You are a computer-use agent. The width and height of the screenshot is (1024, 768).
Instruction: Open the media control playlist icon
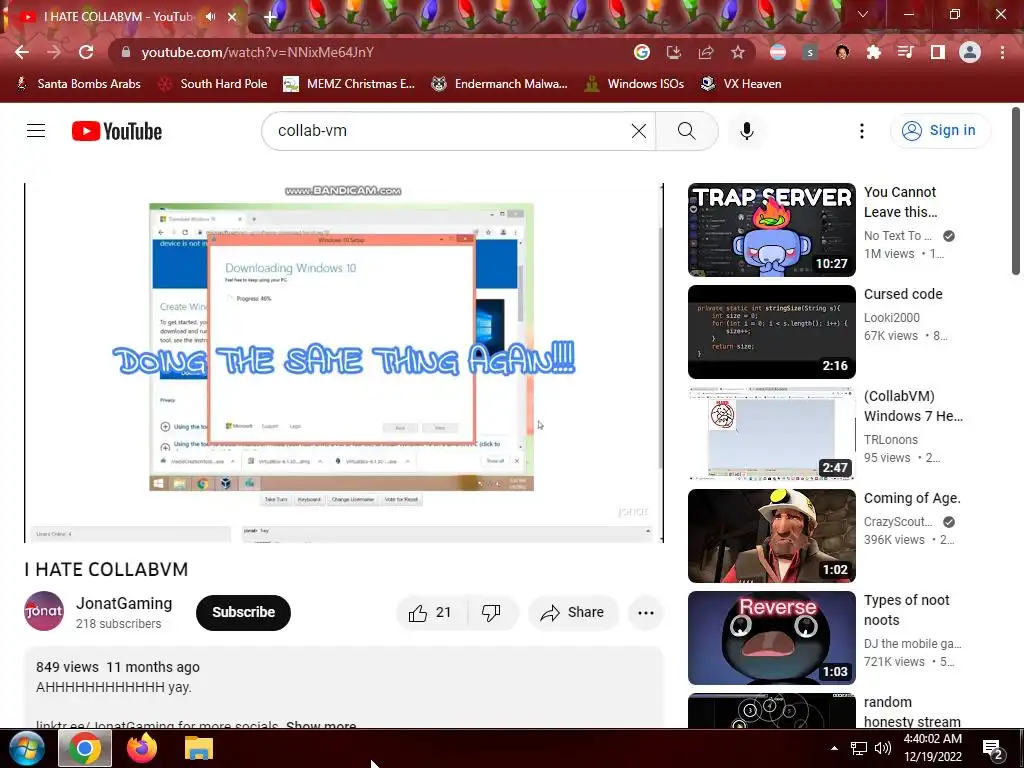point(906,52)
